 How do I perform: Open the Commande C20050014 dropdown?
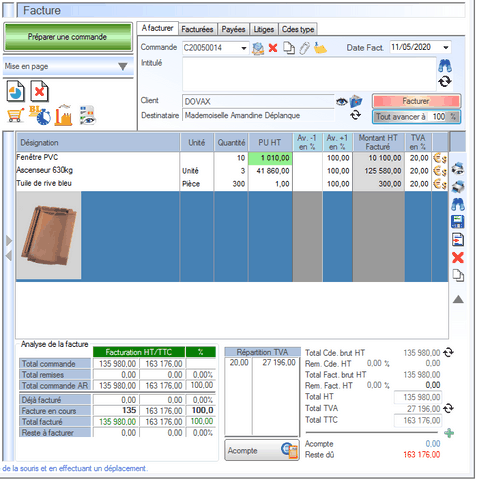coord(244,48)
